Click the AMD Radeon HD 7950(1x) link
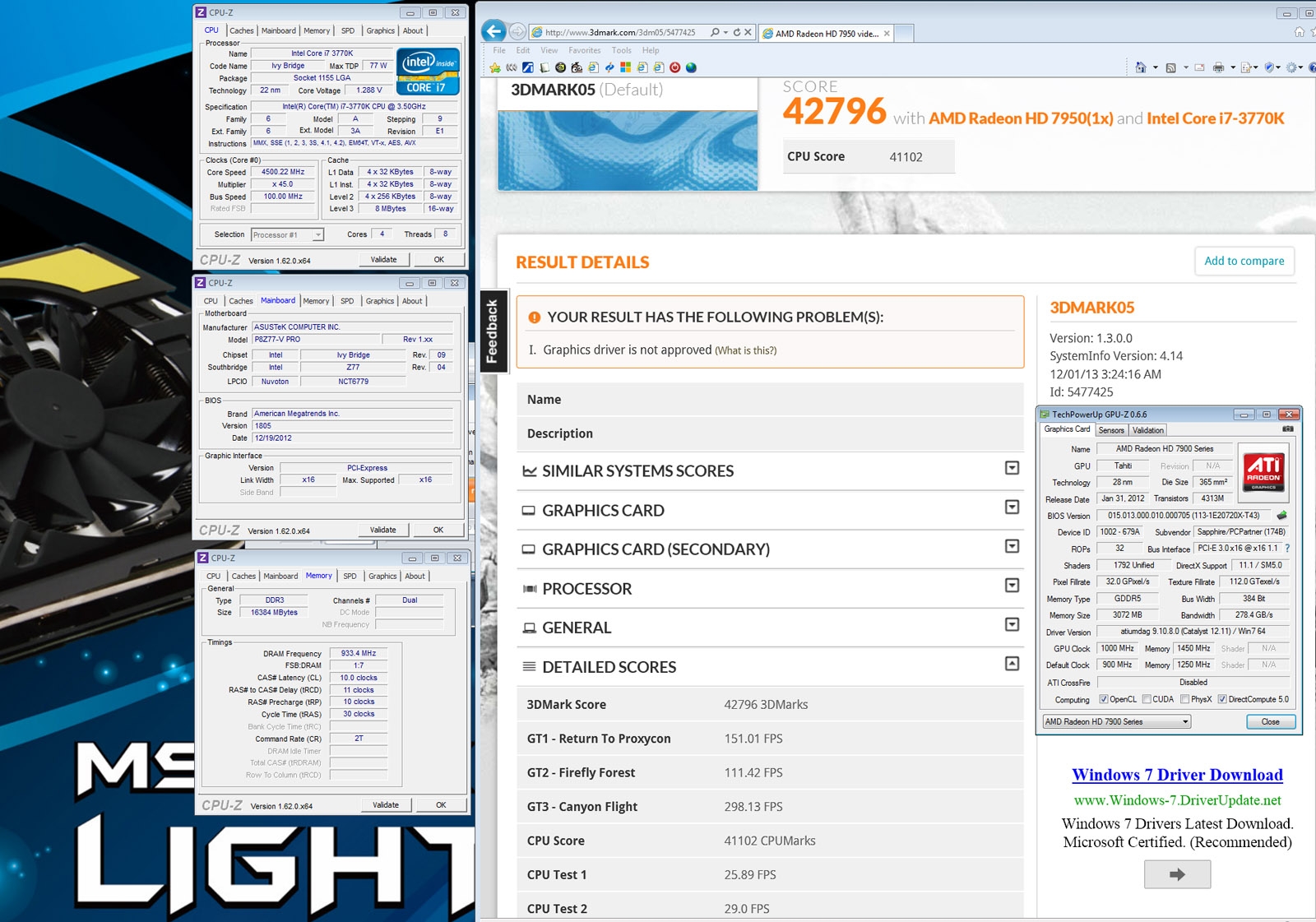 pyautogui.click(x=1021, y=118)
